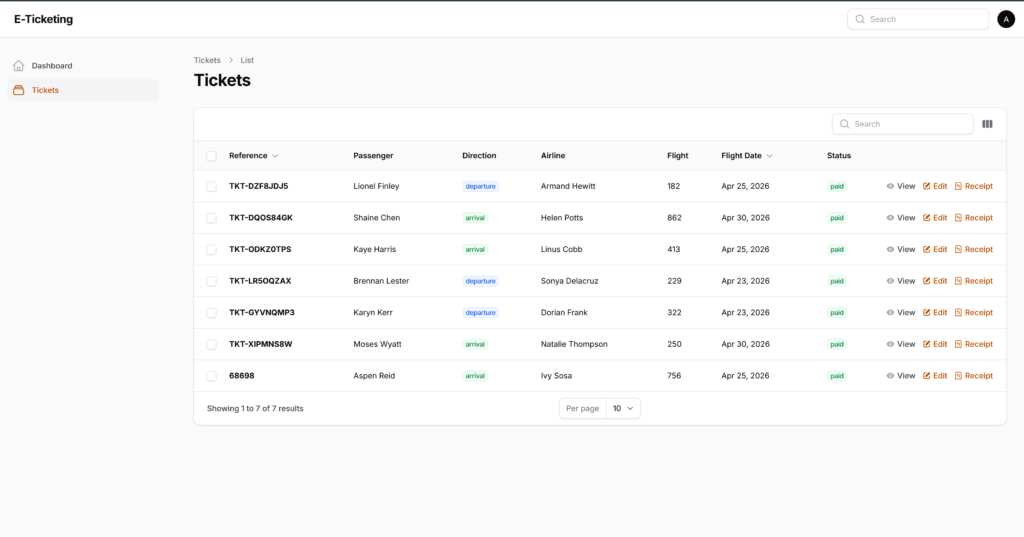
Task: Click 'Showing 1 to 7 of 7 results' text
Action: click(255, 408)
